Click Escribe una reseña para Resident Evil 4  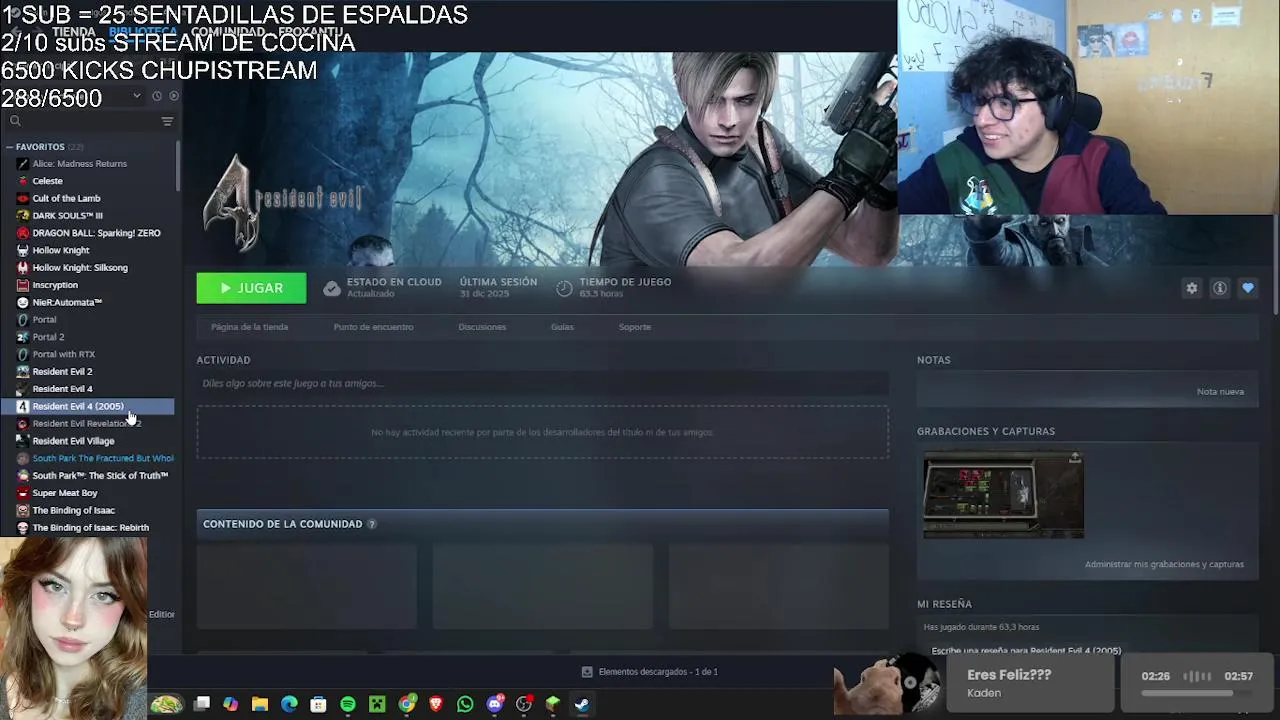(1026, 651)
